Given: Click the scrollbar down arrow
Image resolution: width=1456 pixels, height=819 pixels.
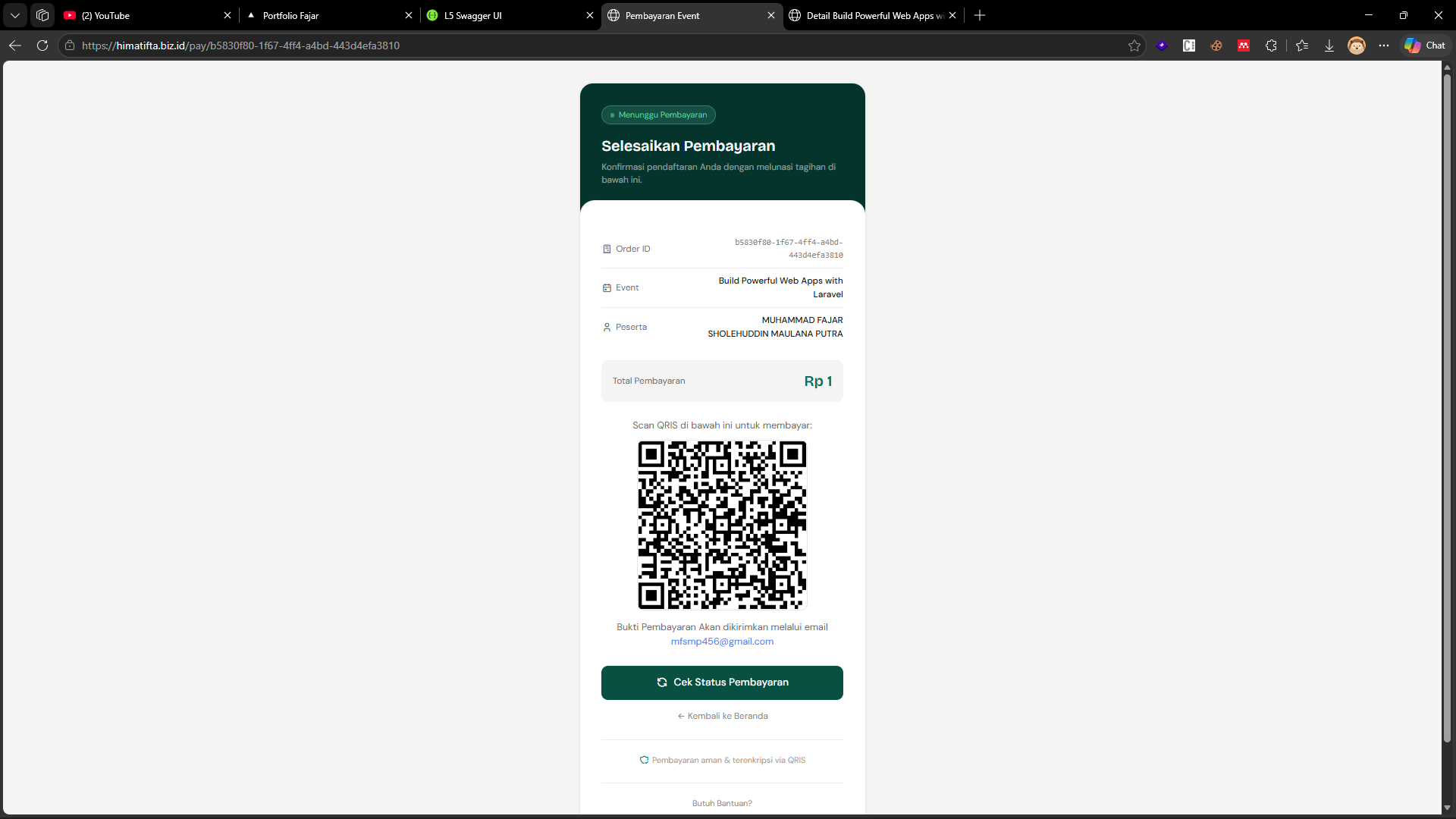Looking at the screenshot, I should [x=1447, y=808].
